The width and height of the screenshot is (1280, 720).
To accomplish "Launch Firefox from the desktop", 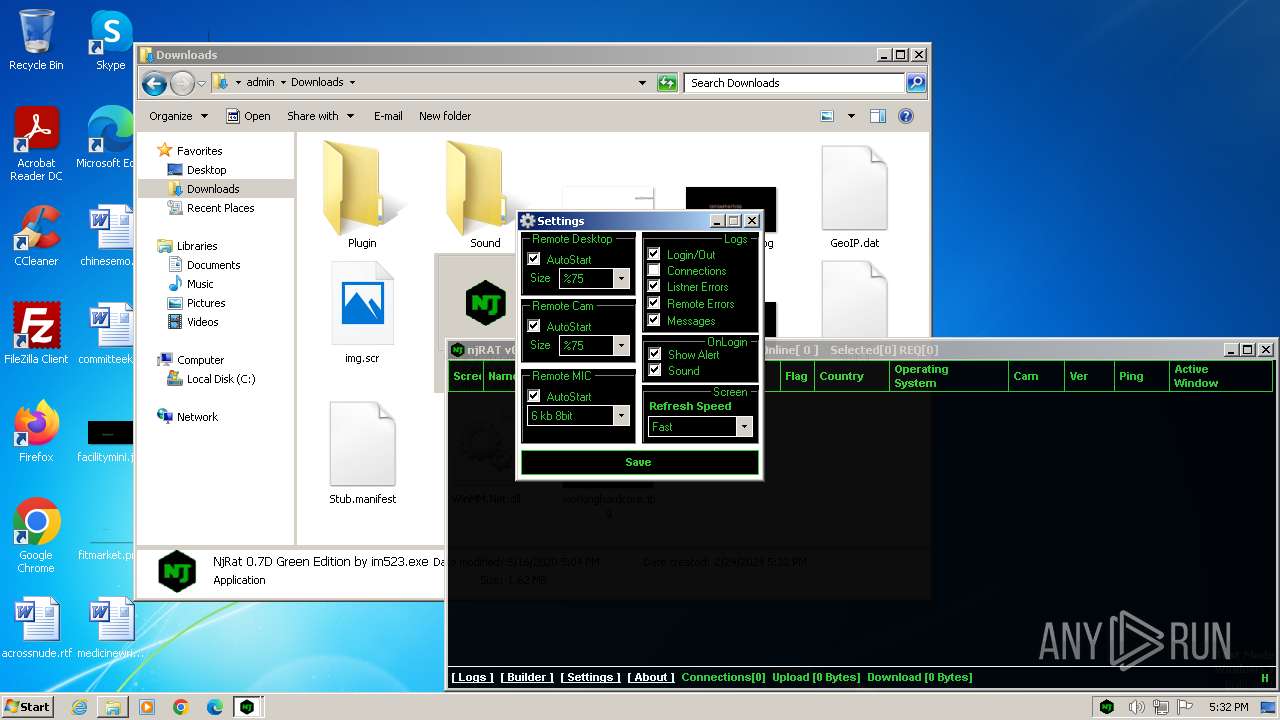I will (36, 432).
